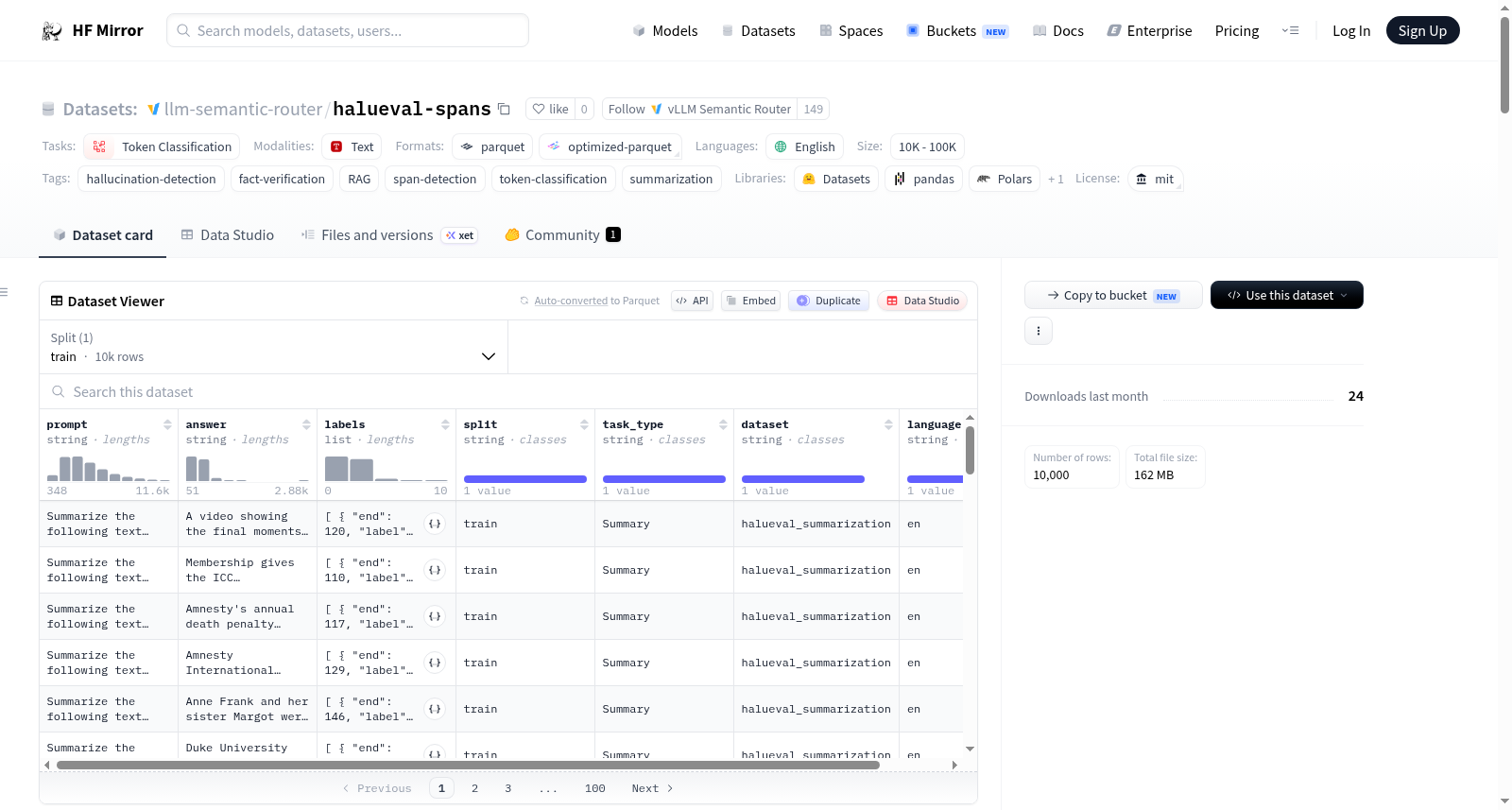Go to page 2 of the dataset
Viewport: 1512px width, 810px height.
[x=474, y=788]
